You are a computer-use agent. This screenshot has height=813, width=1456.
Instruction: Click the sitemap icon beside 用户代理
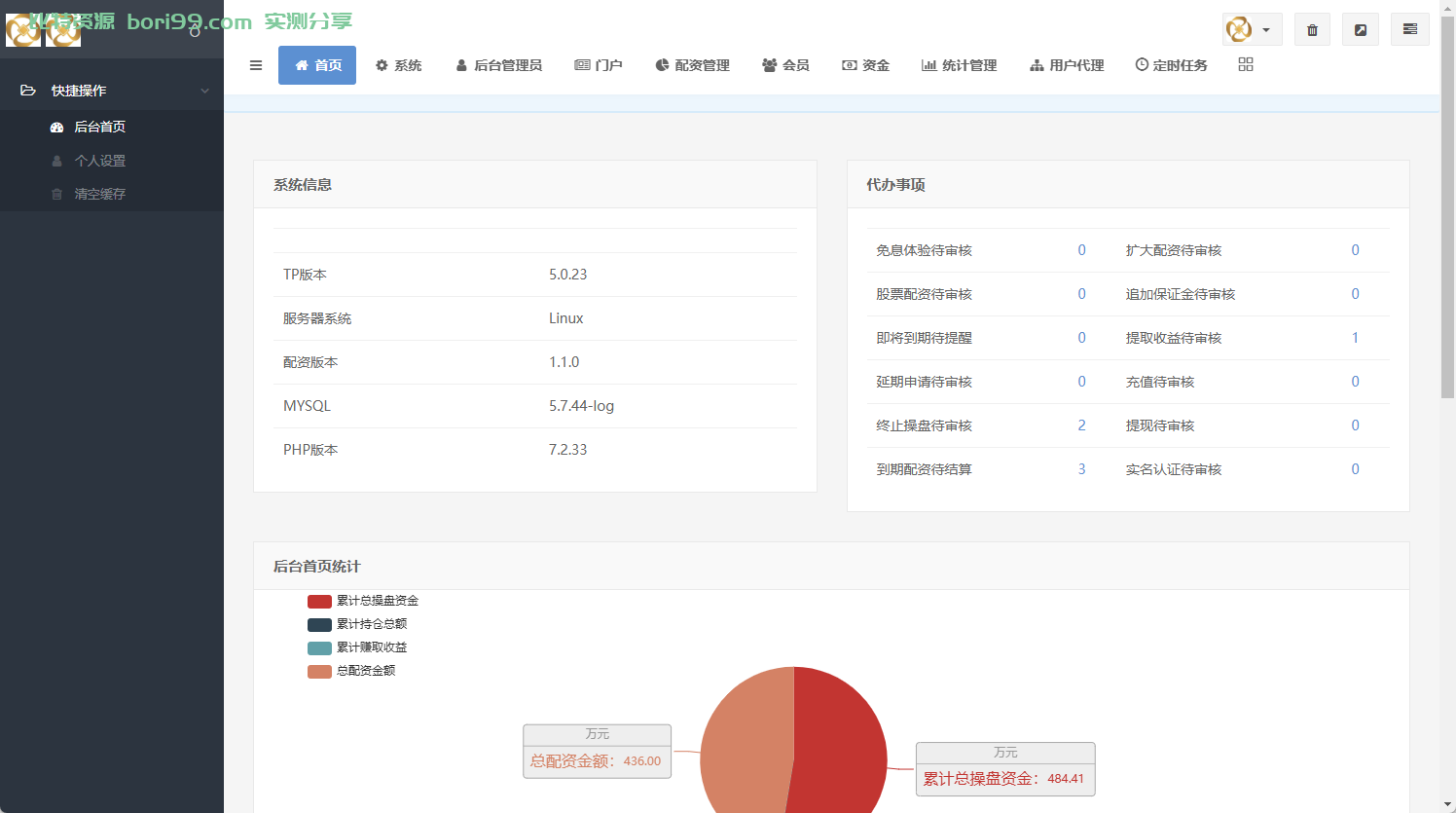(x=1037, y=65)
